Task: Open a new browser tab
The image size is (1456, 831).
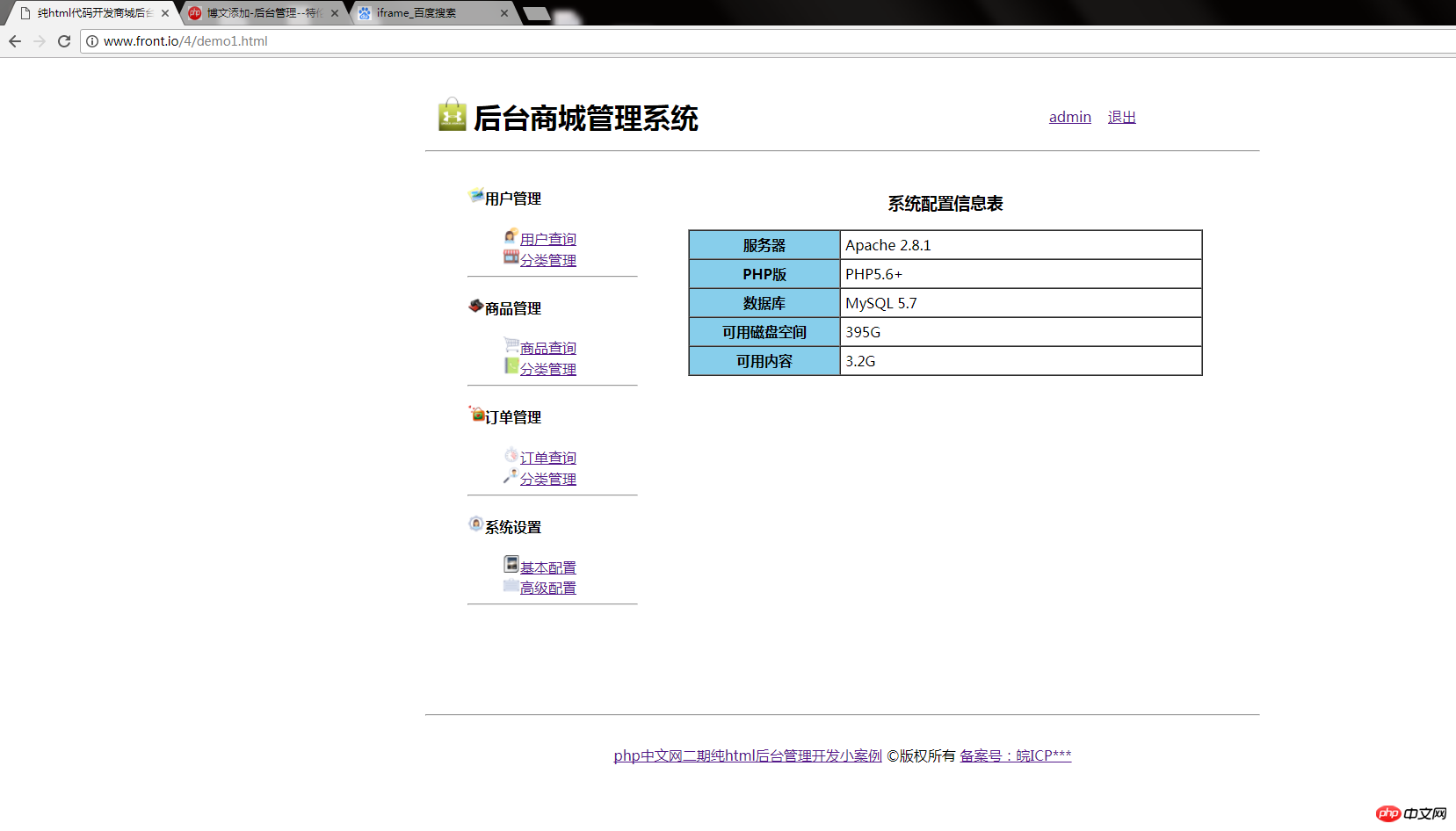Action: [537, 13]
